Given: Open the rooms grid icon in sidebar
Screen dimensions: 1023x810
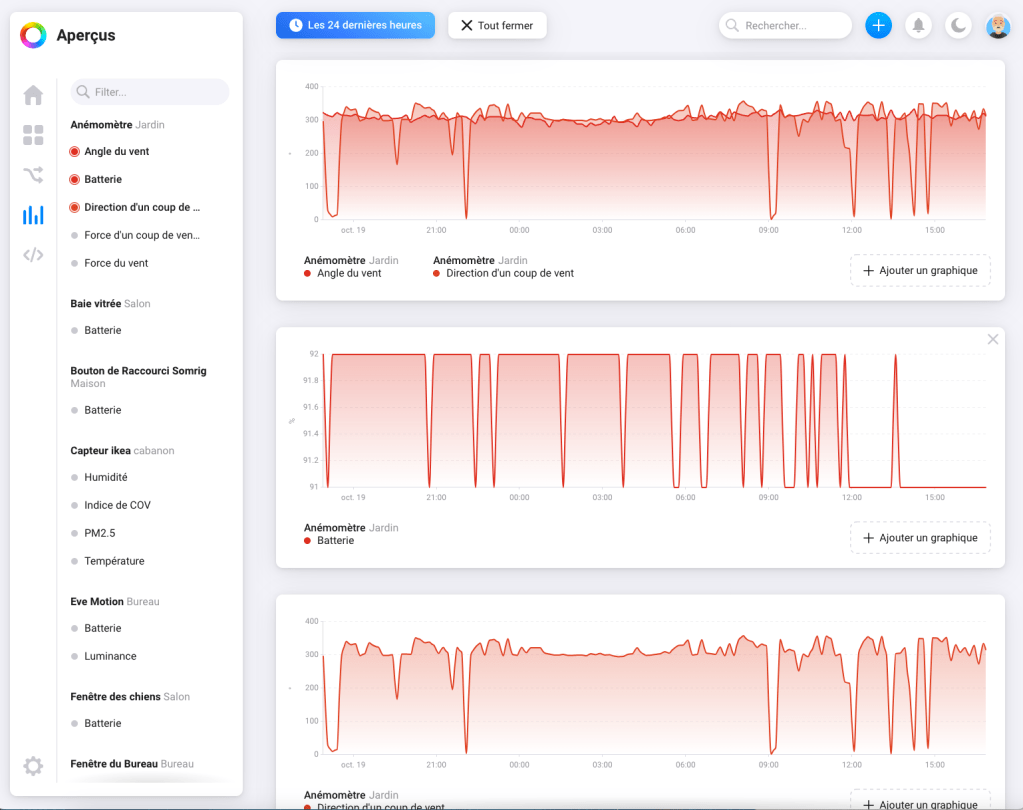Looking at the screenshot, I should [33, 135].
